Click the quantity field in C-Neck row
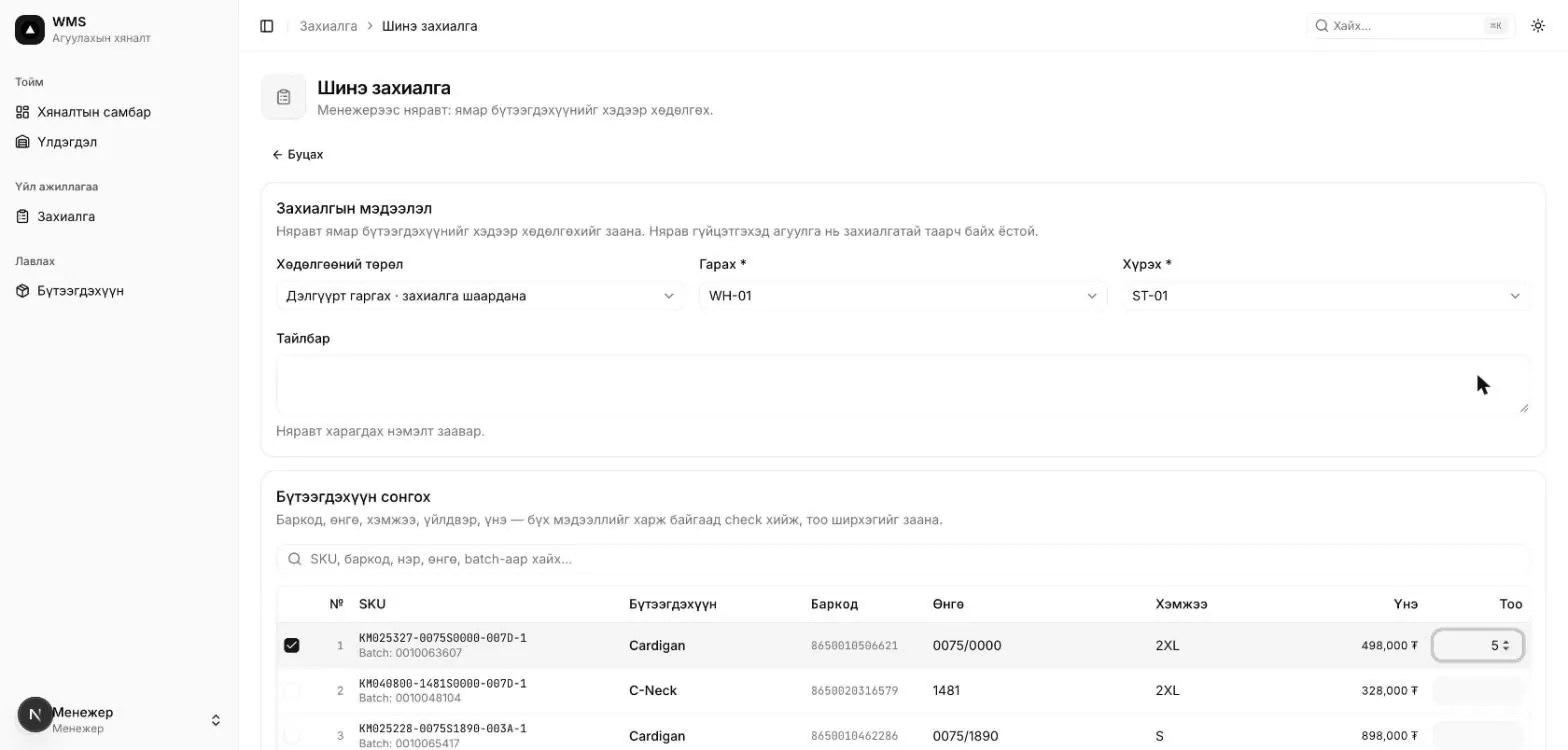This screenshot has width=1568, height=750. pyautogui.click(x=1478, y=691)
